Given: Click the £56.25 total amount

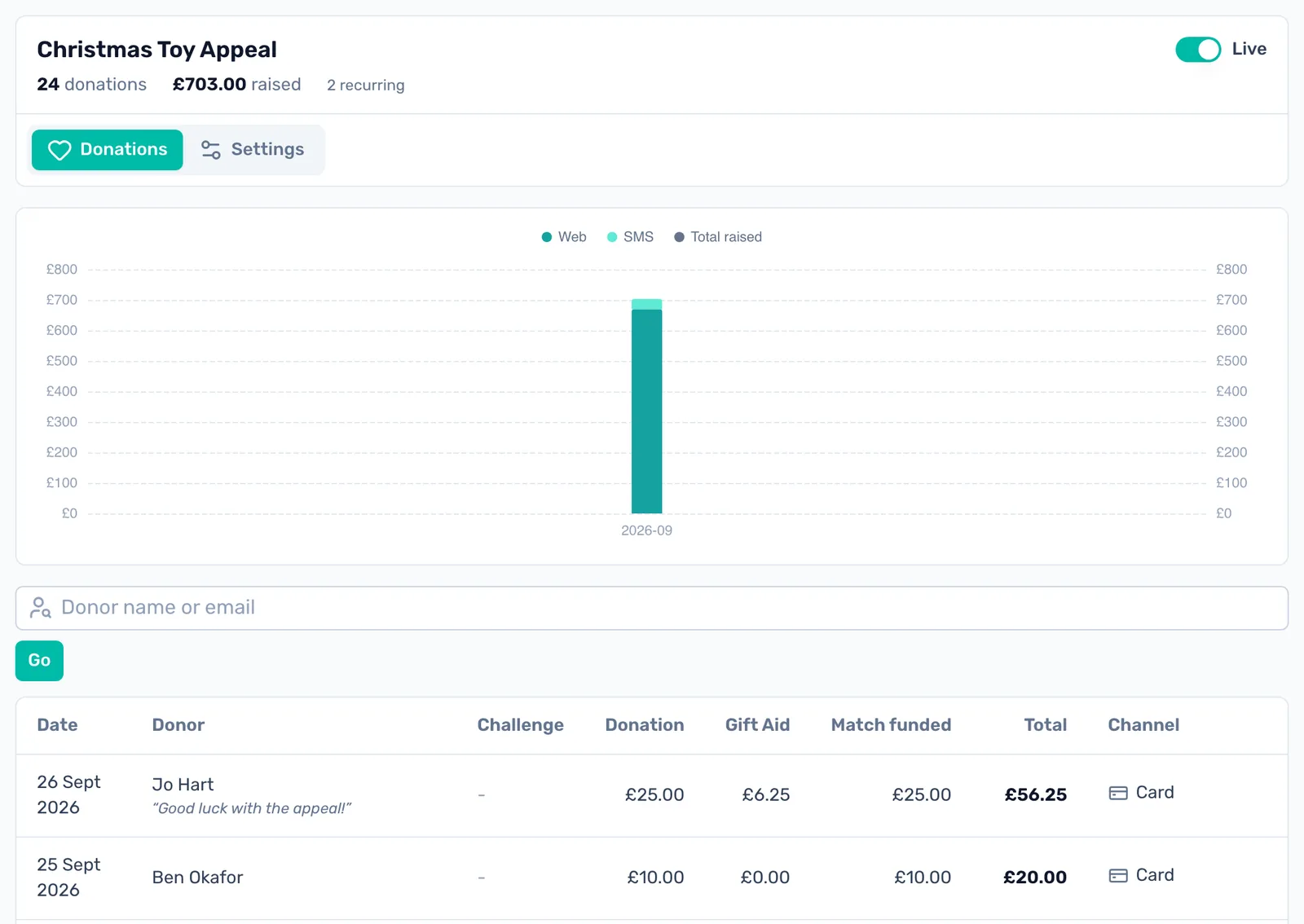Looking at the screenshot, I should [x=1036, y=795].
